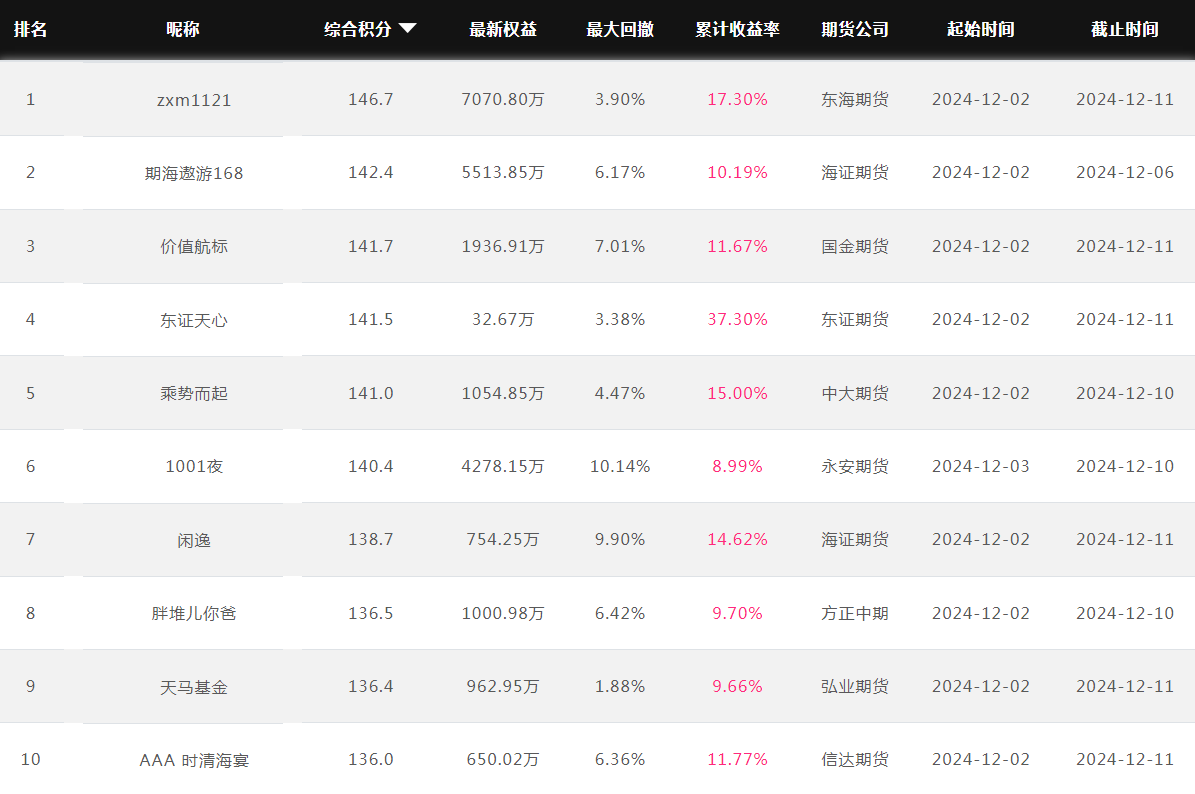Click the rank number 5
The height and width of the screenshot is (794, 1195).
pyautogui.click(x=30, y=393)
